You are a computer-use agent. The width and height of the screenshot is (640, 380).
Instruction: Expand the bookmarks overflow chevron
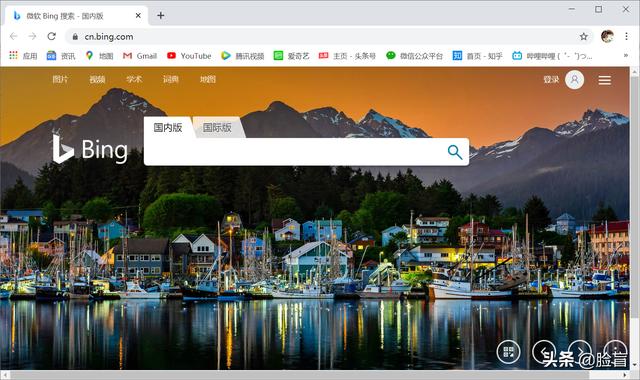(626, 56)
